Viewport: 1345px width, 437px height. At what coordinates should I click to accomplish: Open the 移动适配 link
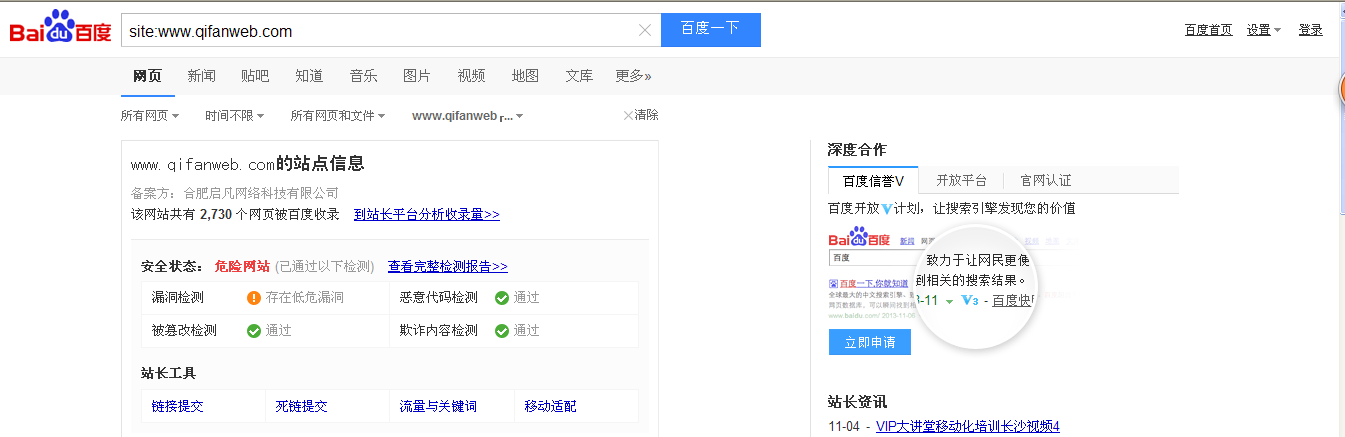pyautogui.click(x=550, y=406)
